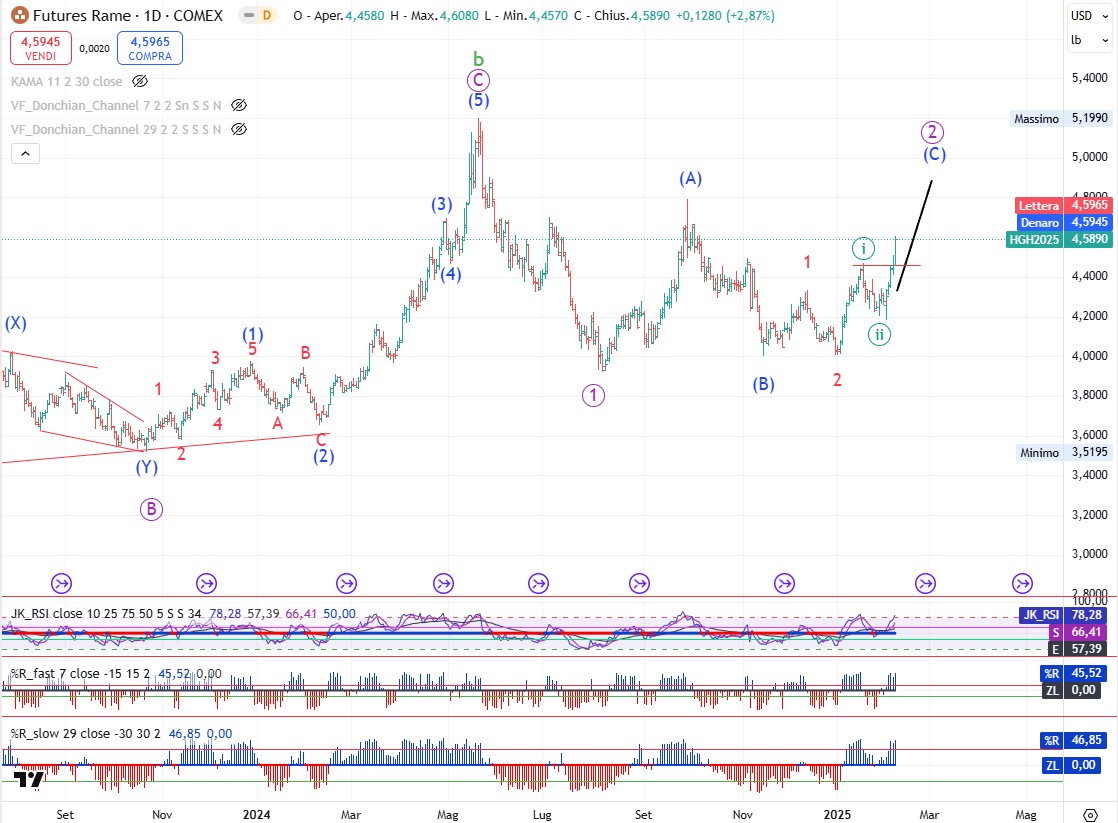This screenshot has height=823, width=1118.
Task: Select the circled 2 wave label
Action: pos(932,132)
